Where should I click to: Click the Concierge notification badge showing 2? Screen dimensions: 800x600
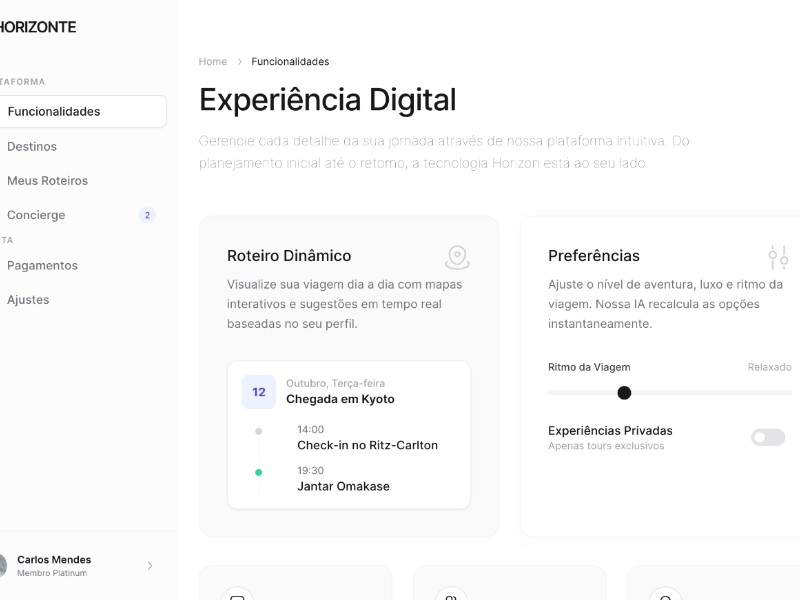pos(147,215)
